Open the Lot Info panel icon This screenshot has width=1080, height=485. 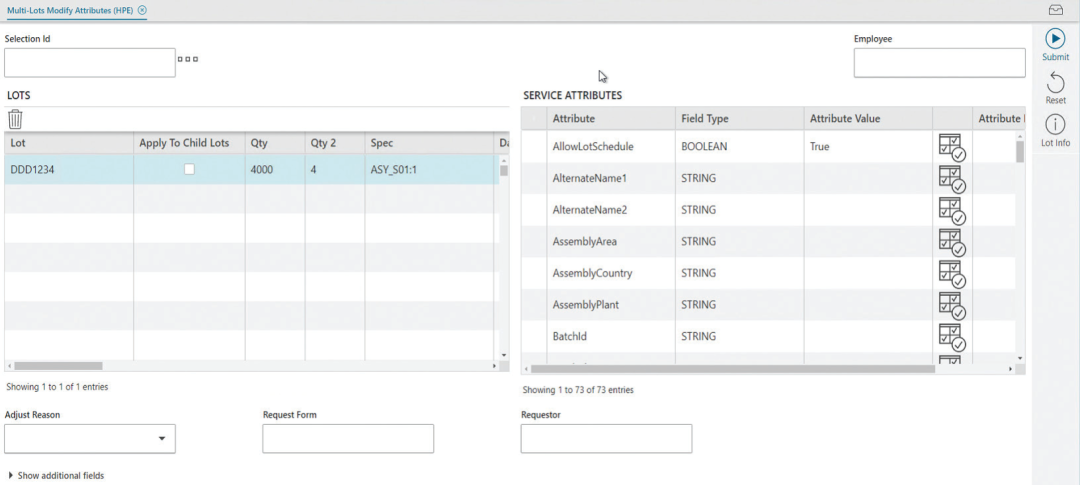(x=1055, y=125)
